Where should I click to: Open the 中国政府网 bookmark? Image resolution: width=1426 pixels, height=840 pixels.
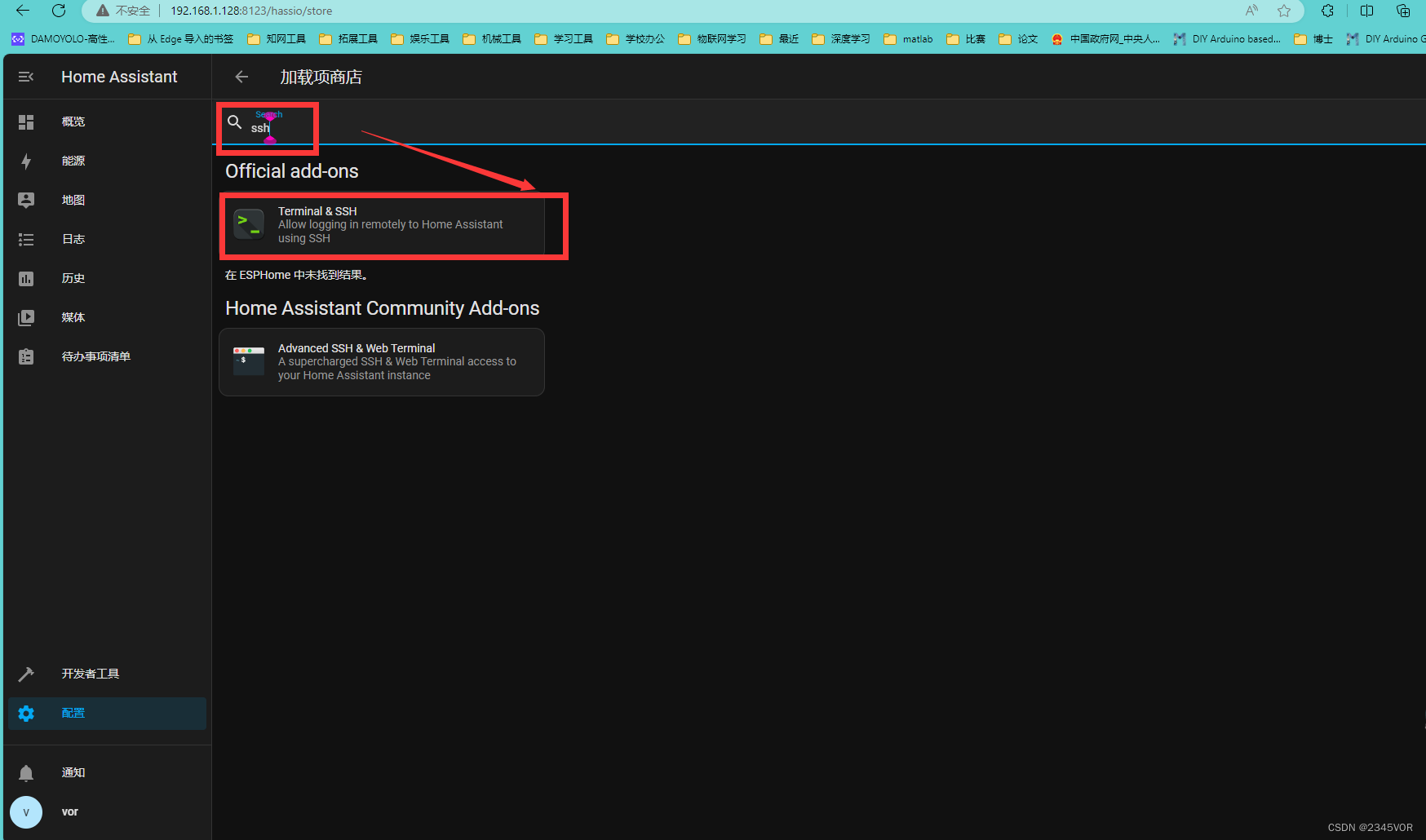pos(1105,38)
